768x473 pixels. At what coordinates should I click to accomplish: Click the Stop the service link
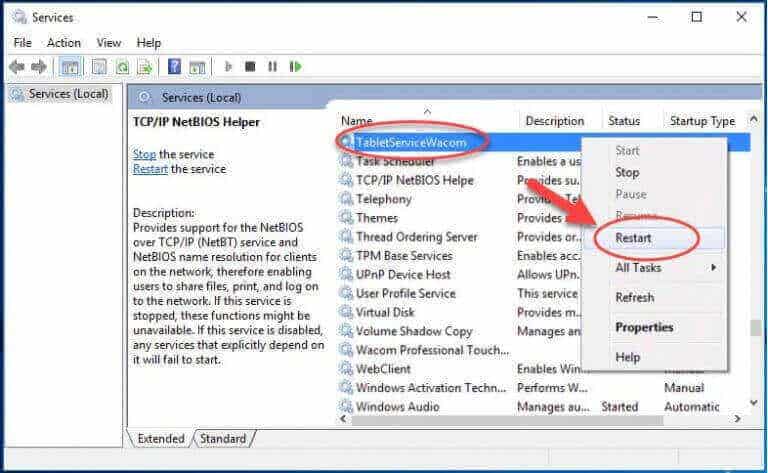pyautogui.click(x=144, y=154)
